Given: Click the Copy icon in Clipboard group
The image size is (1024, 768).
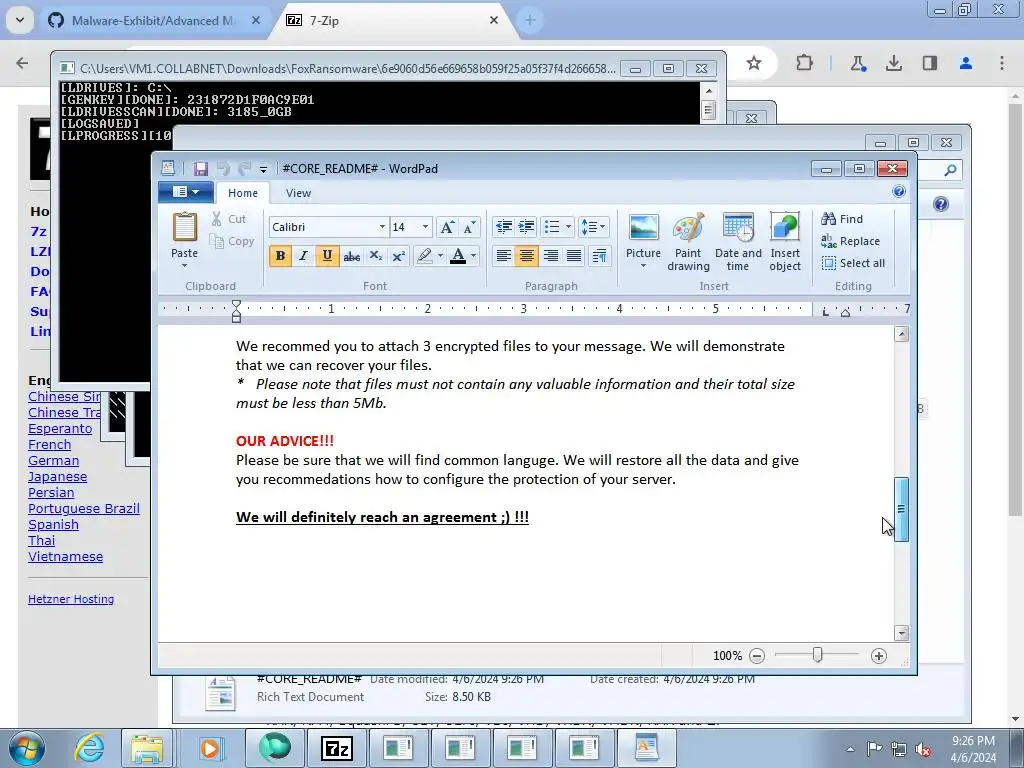Looking at the screenshot, I should pos(216,241).
